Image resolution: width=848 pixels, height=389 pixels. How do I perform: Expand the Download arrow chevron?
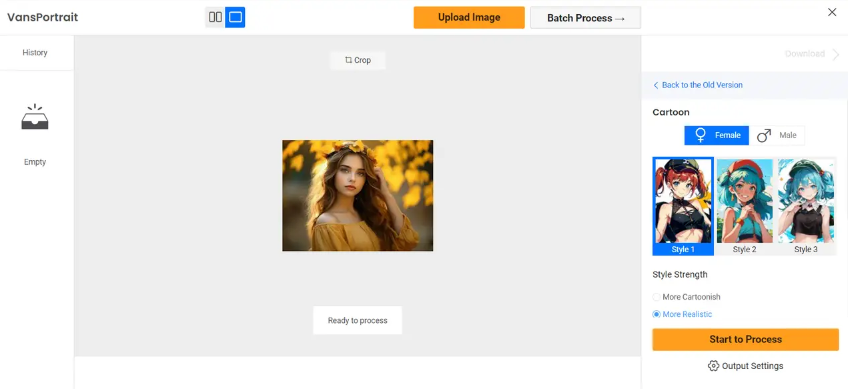(x=836, y=54)
